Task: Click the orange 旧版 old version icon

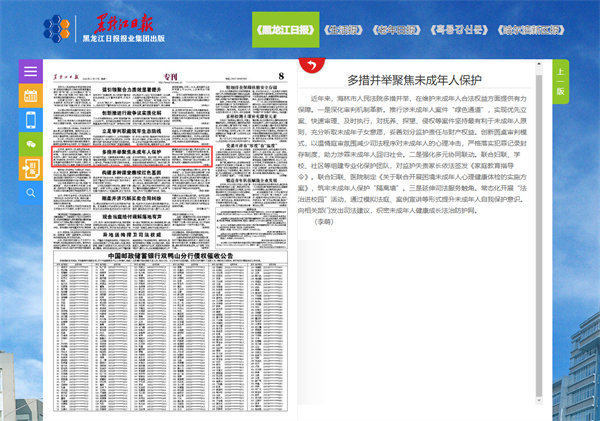Action: click(31, 168)
